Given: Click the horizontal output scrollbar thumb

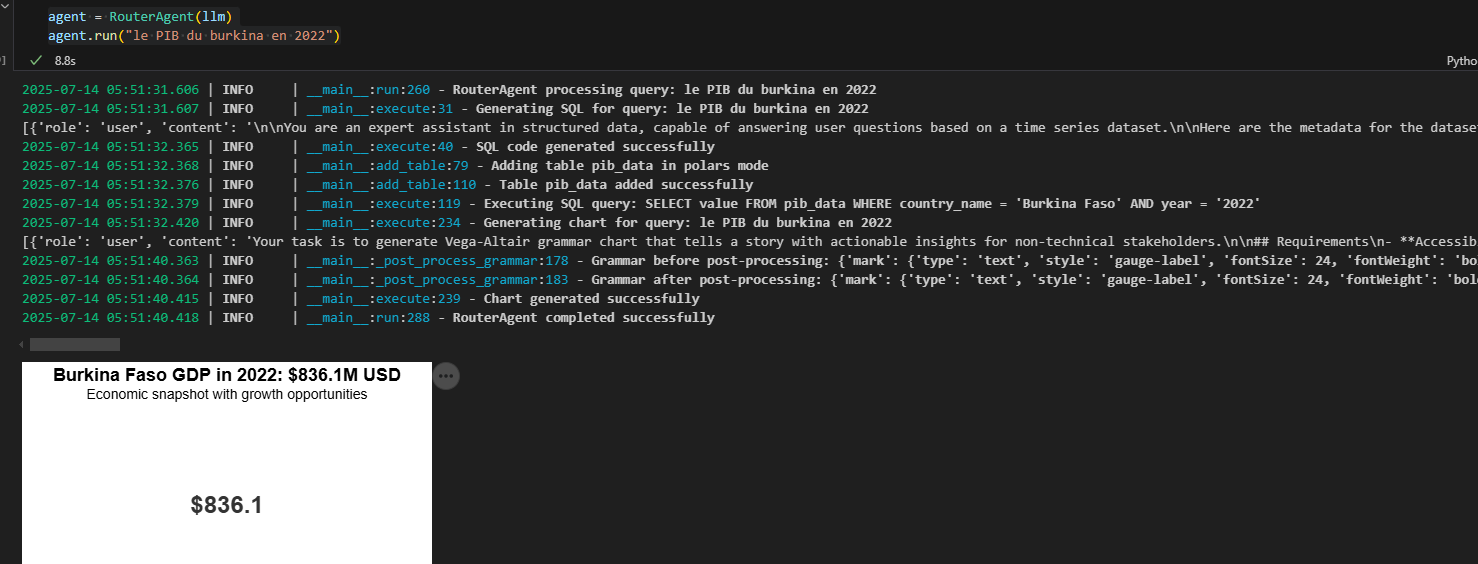Looking at the screenshot, I should (x=75, y=344).
